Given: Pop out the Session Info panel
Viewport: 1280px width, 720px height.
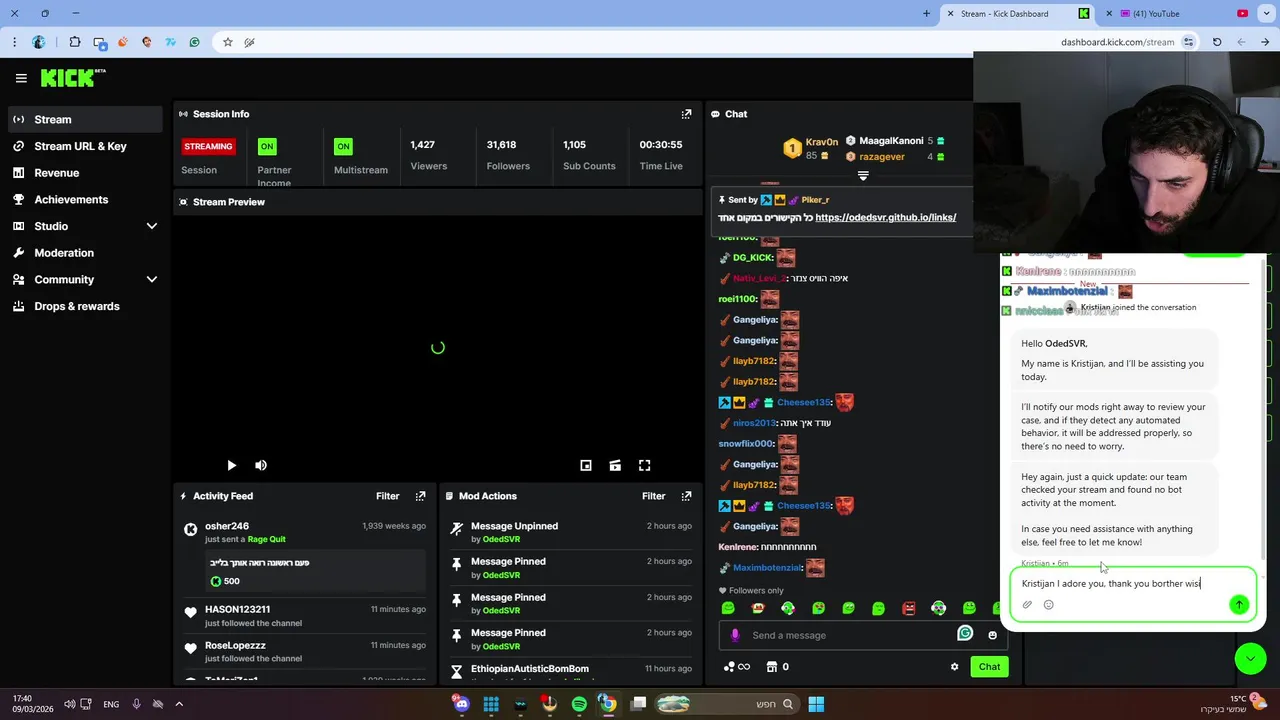Looking at the screenshot, I should point(686,114).
